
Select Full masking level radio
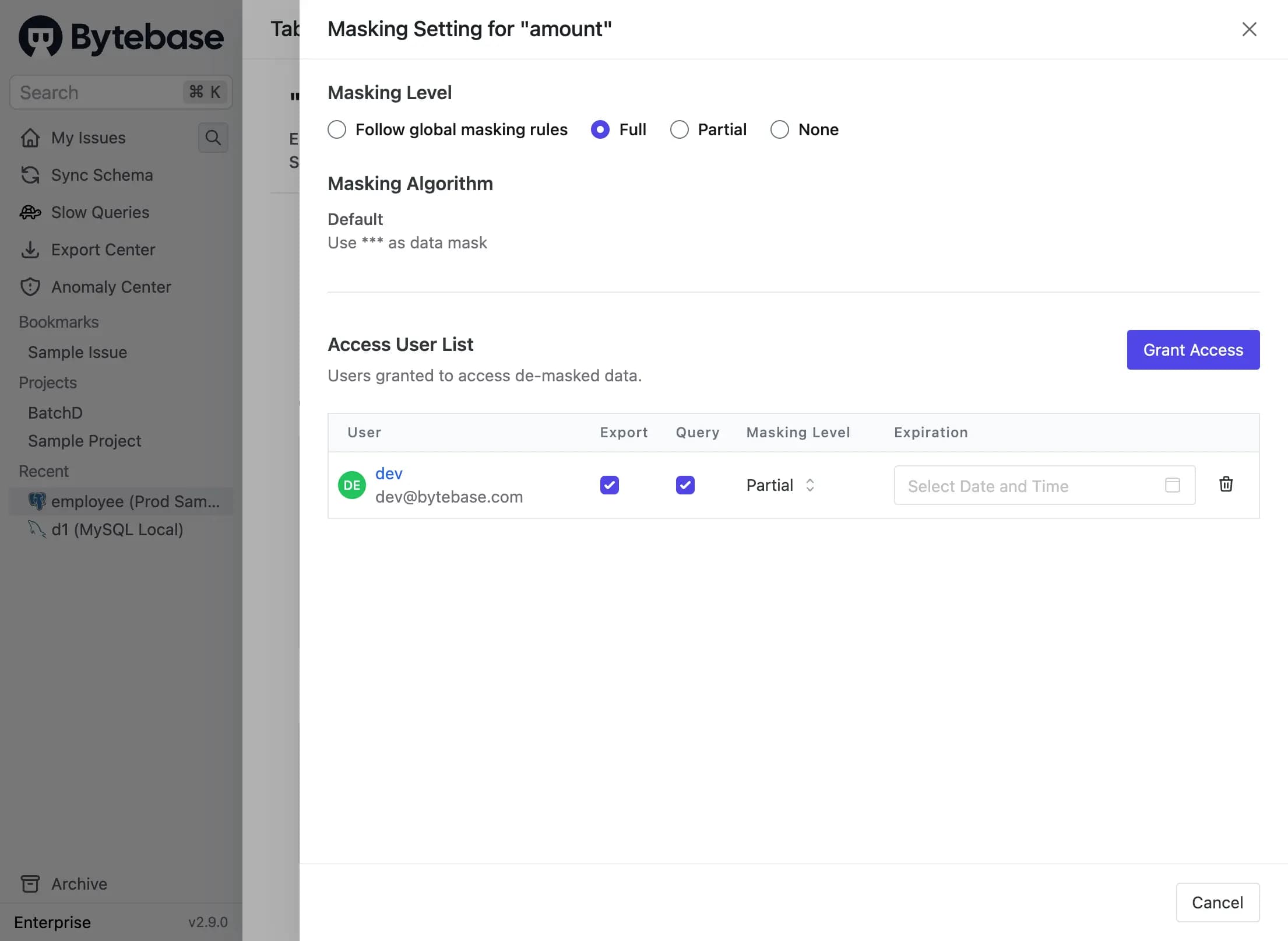pos(600,129)
